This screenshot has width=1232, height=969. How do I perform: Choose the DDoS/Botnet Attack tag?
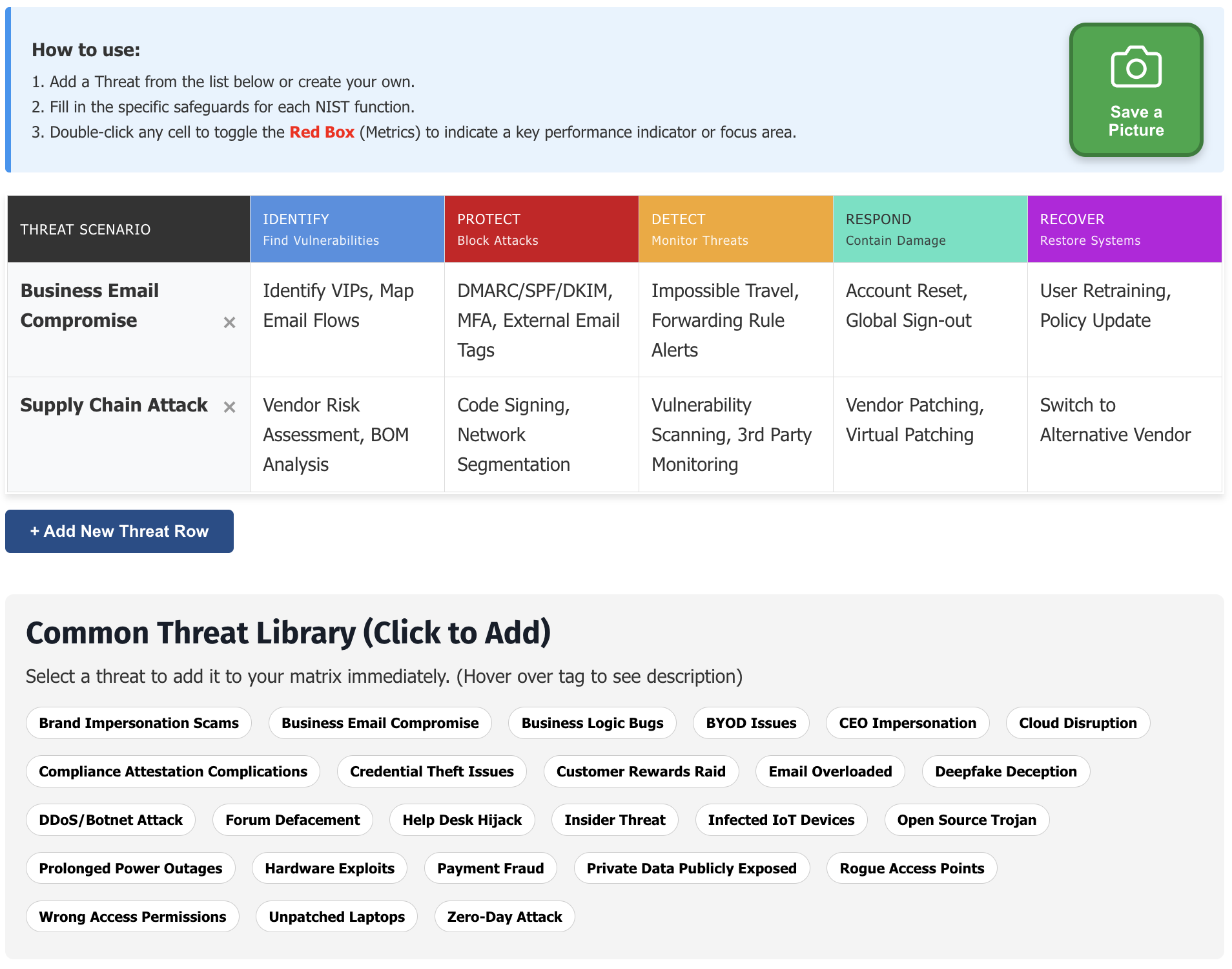click(x=110, y=820)
